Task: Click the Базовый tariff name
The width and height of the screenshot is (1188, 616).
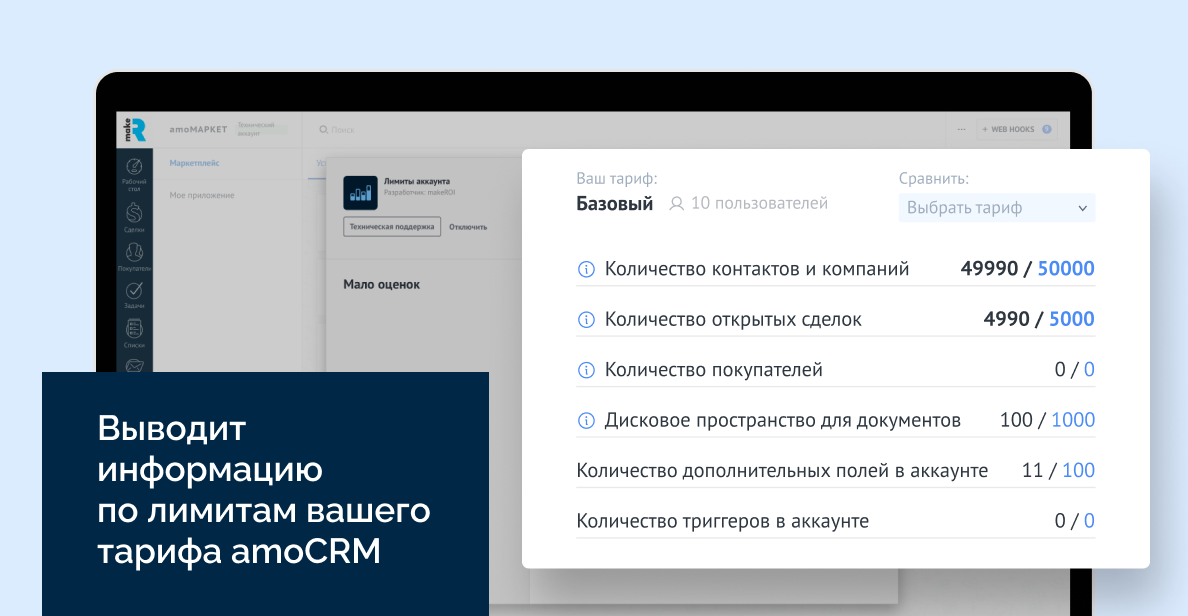Action: 614,204
